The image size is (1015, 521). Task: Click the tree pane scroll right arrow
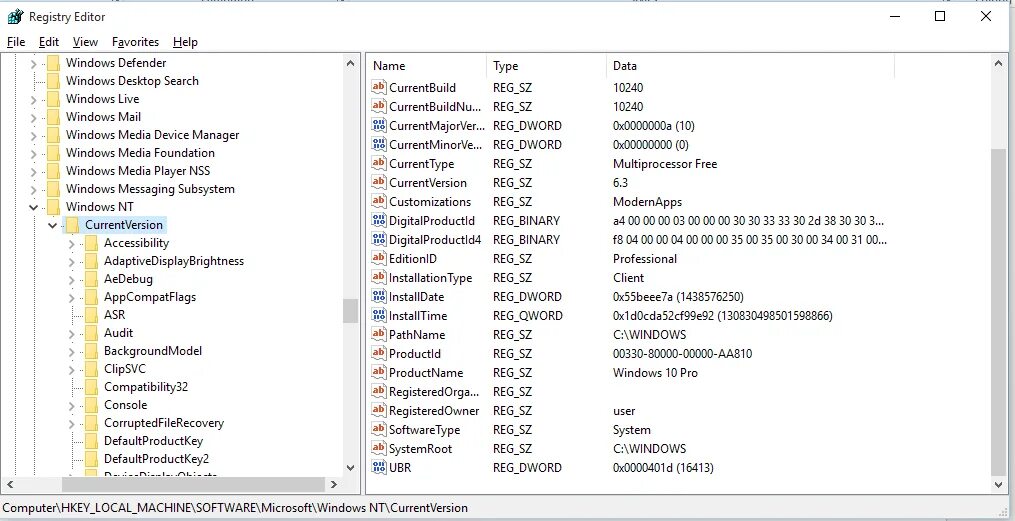tap(333, 483)
